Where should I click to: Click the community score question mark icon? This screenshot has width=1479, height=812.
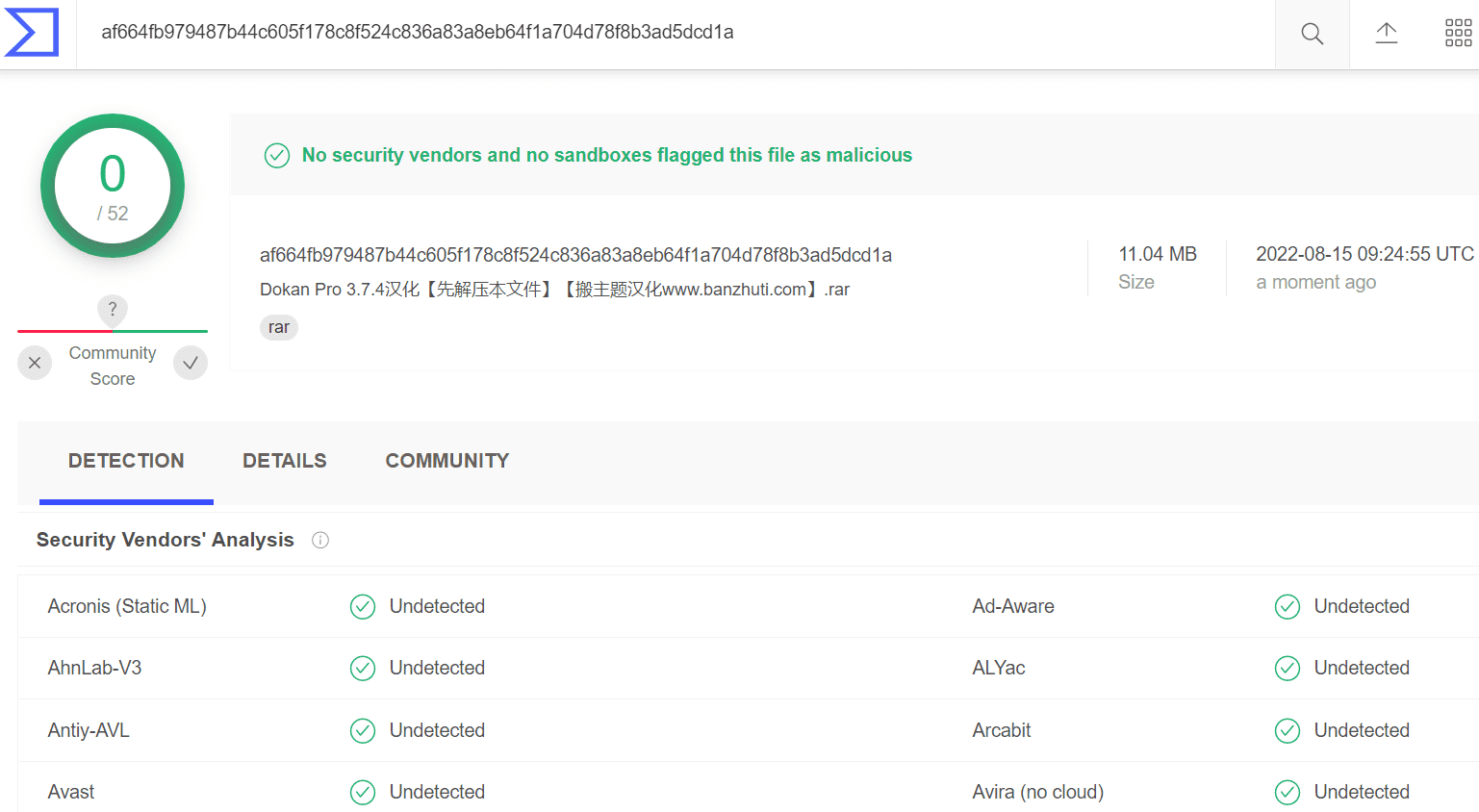[113, 309]
